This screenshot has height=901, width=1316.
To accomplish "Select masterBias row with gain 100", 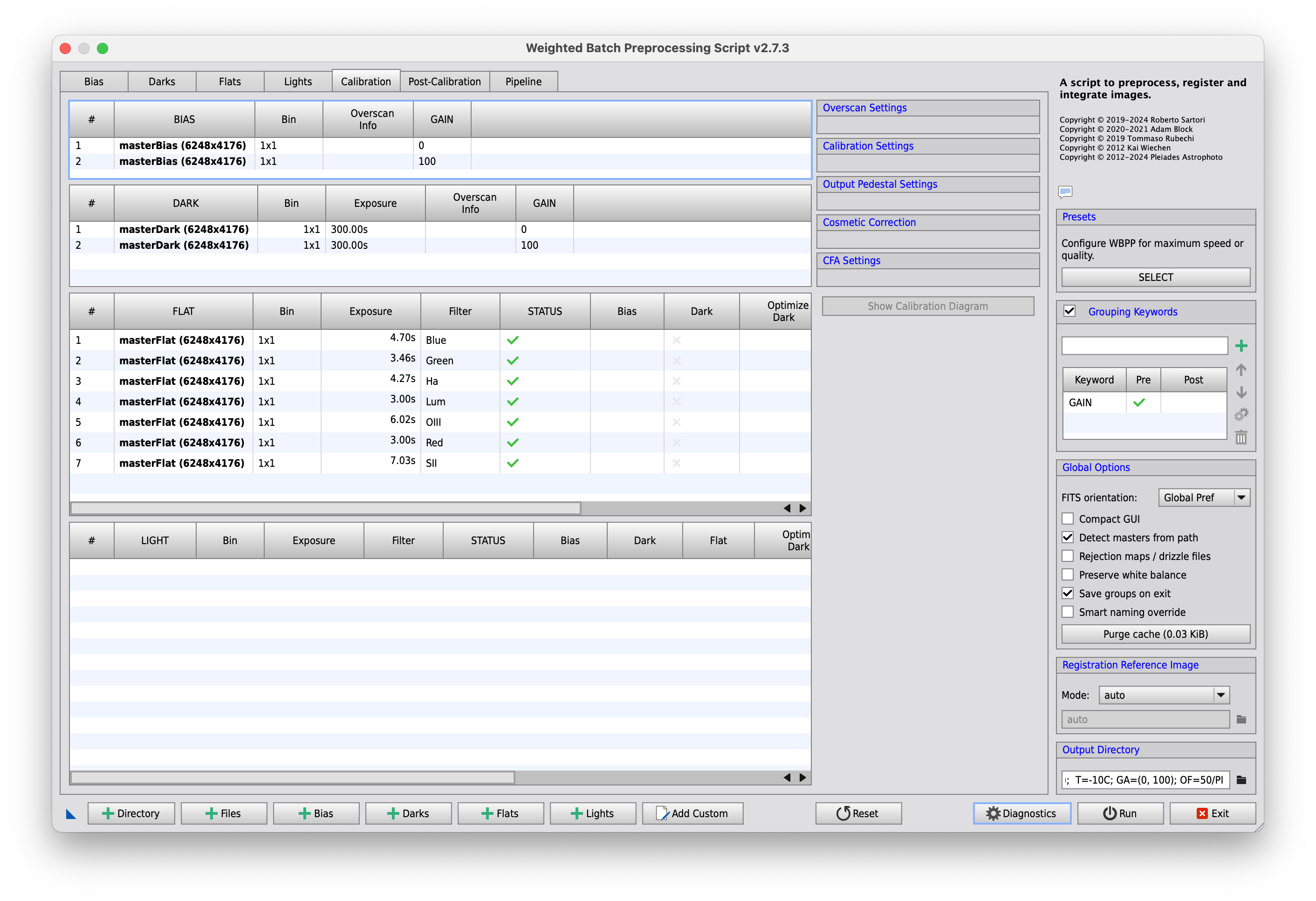I will pos(440,161).
